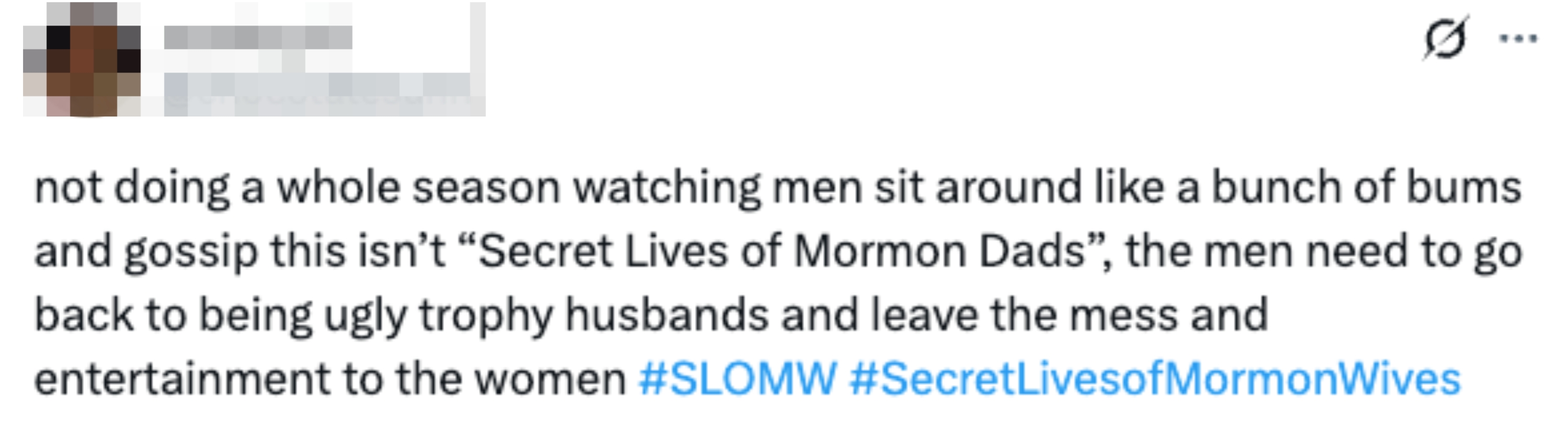Open the #SecretLivesofMormonWives hashtag
This screenshot has height=429, width=1568.
pyautogui.click(x=1155, y=379)
